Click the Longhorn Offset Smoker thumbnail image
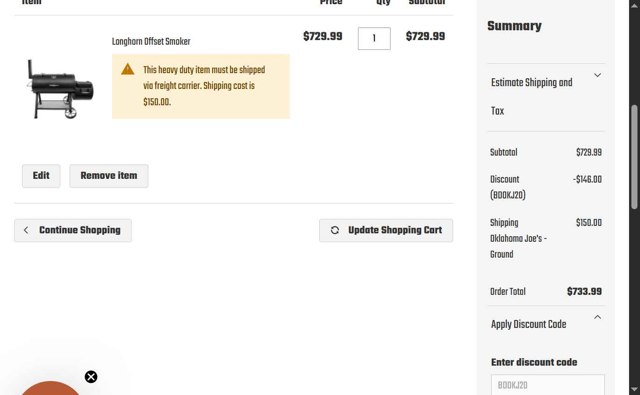Image resolution: width=640 pixels, height=395 pixels. point(60,89)
